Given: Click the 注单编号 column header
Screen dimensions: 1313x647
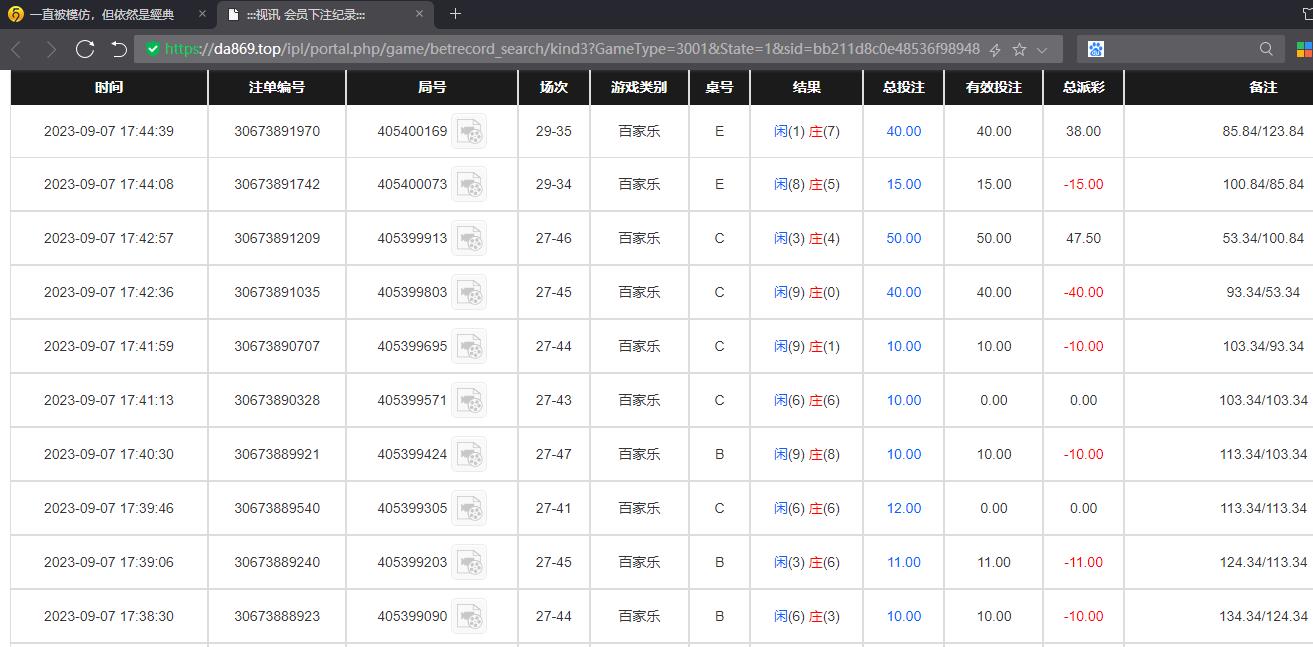Looking at the screenshot, I should click(x=277, y=87).
